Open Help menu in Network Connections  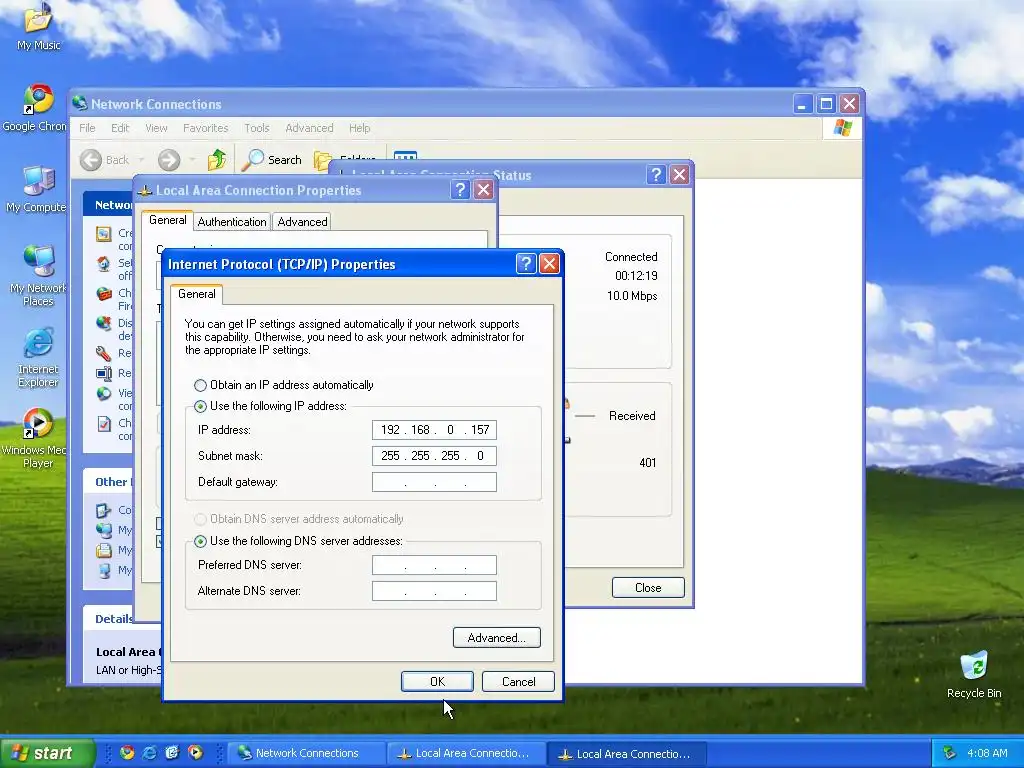point(359,128)
